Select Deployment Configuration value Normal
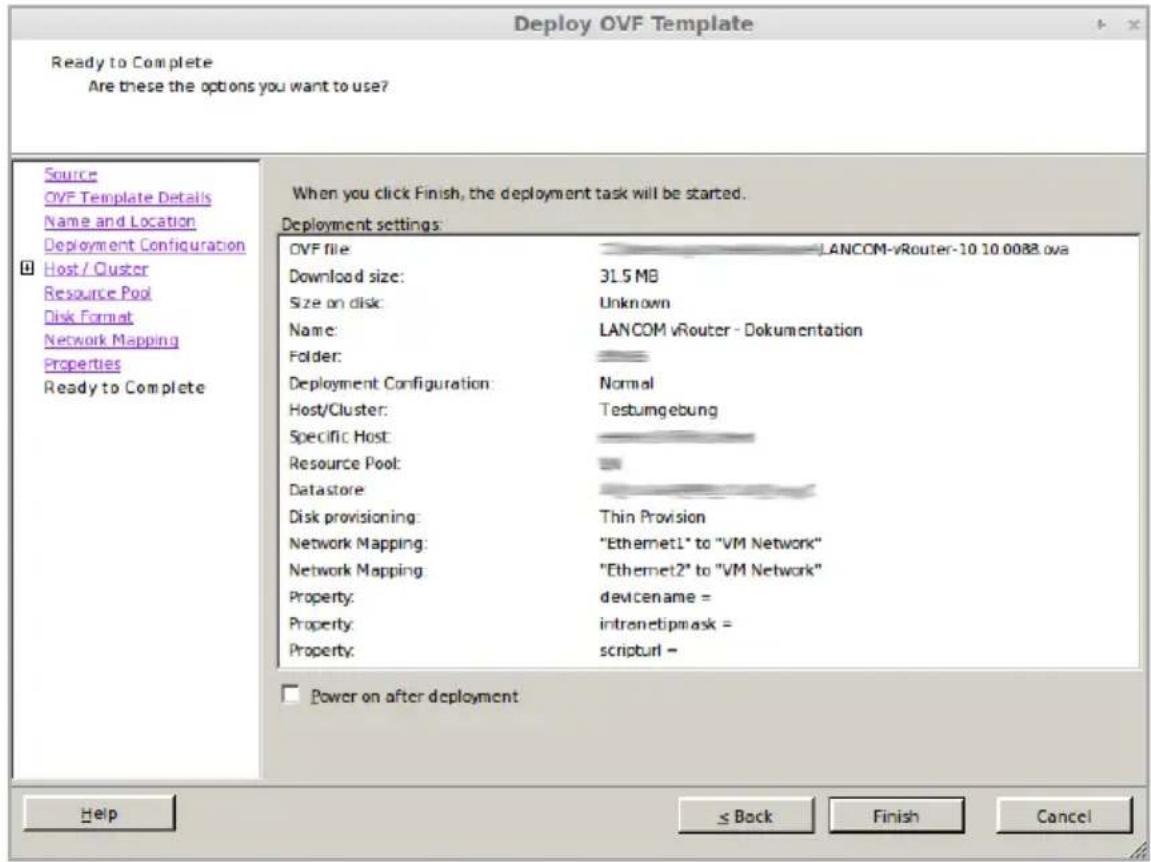Viewport: 1151px width, 862px height. pyautogui.click(x=626, y=383)
